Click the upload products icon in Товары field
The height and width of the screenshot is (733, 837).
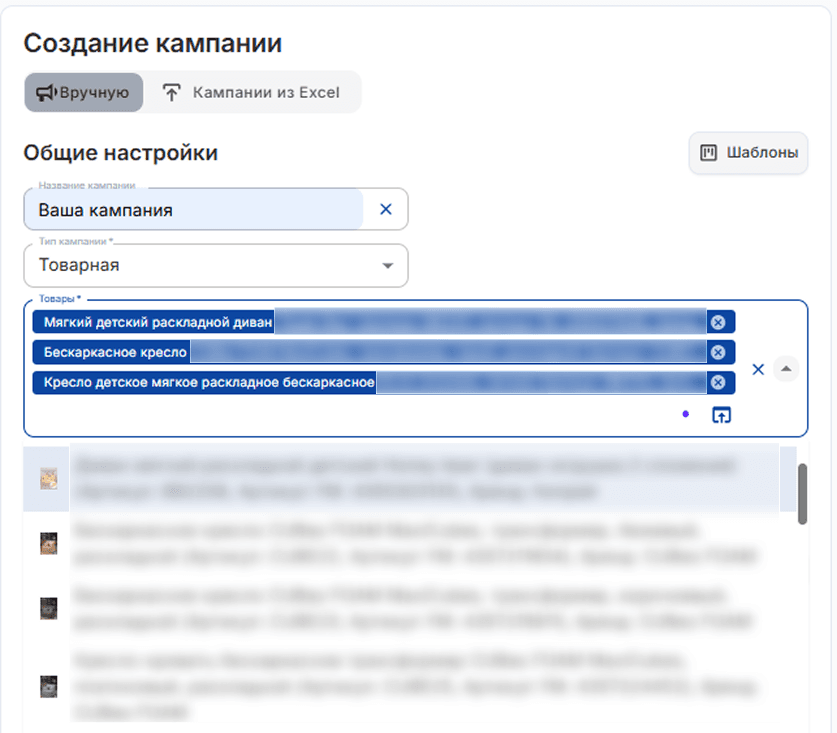point(722,415)
